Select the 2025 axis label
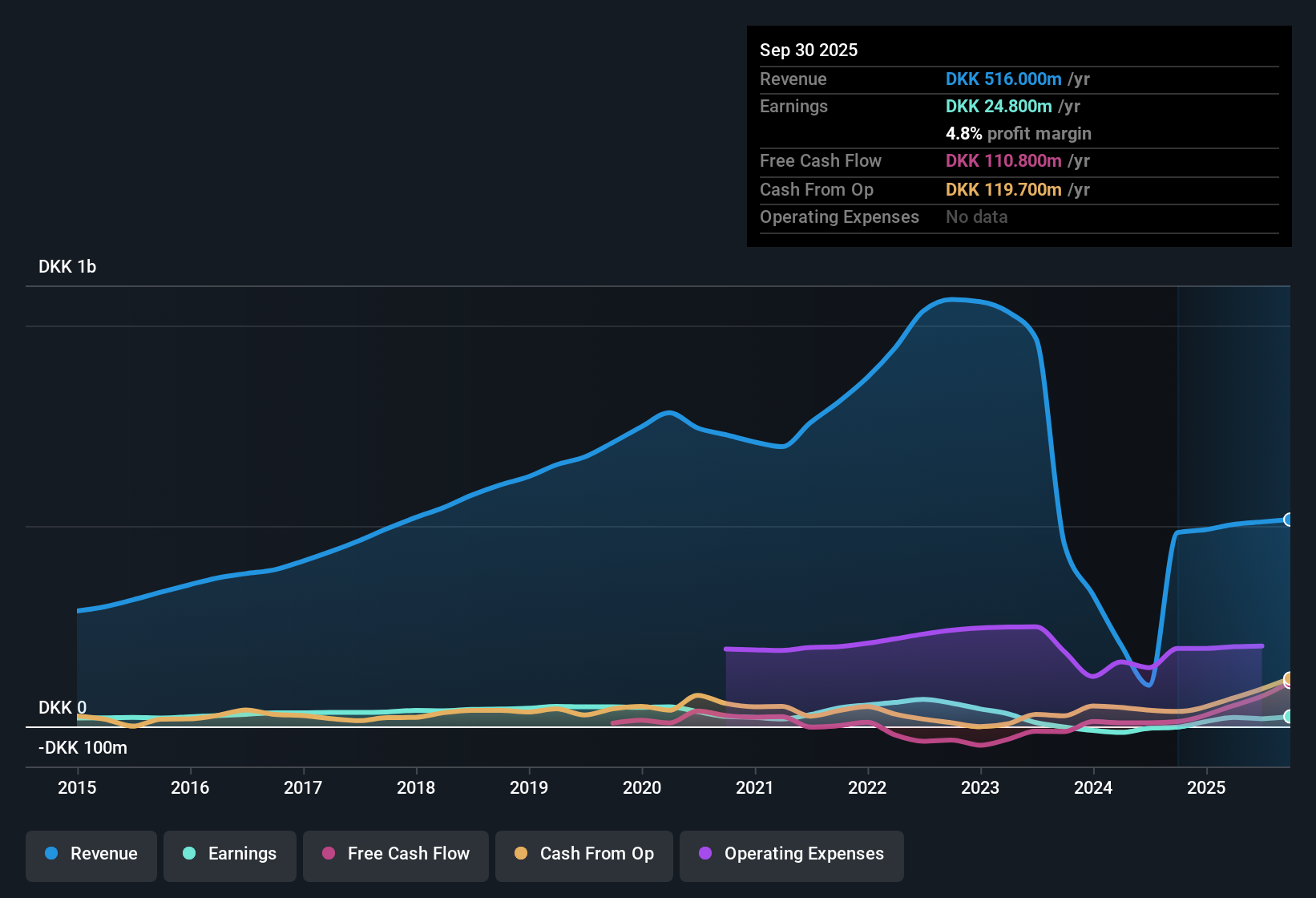The image size is (1316, 898). [1207, 788]
